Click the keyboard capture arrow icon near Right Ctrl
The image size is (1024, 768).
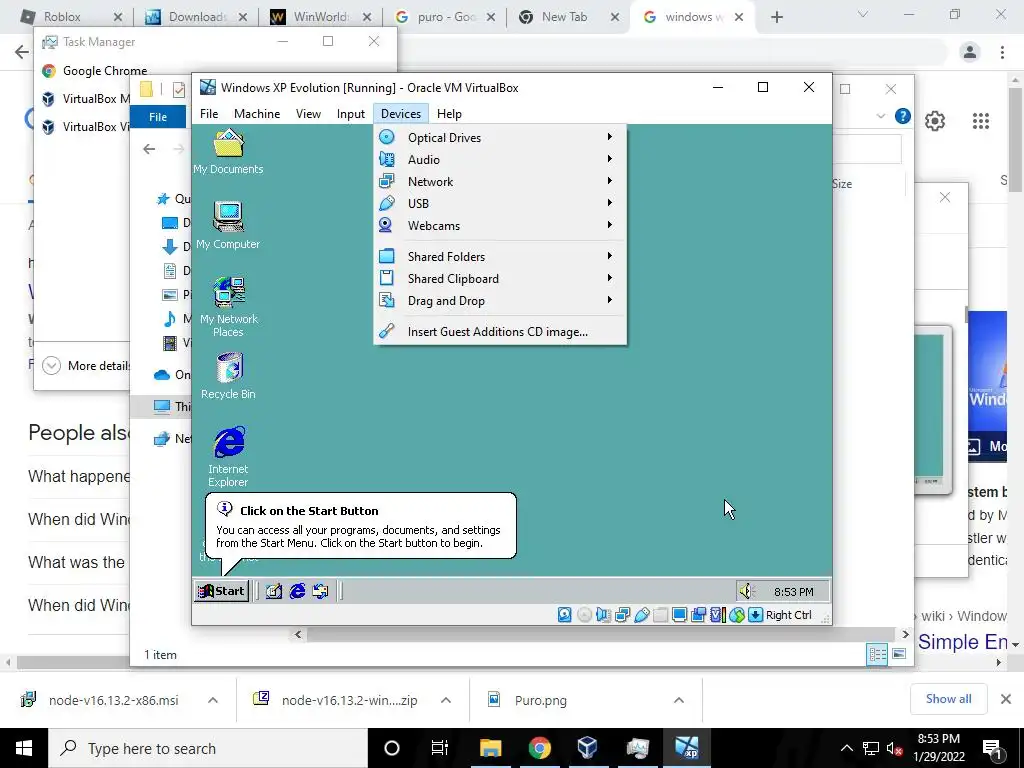(x=755, y=615)
